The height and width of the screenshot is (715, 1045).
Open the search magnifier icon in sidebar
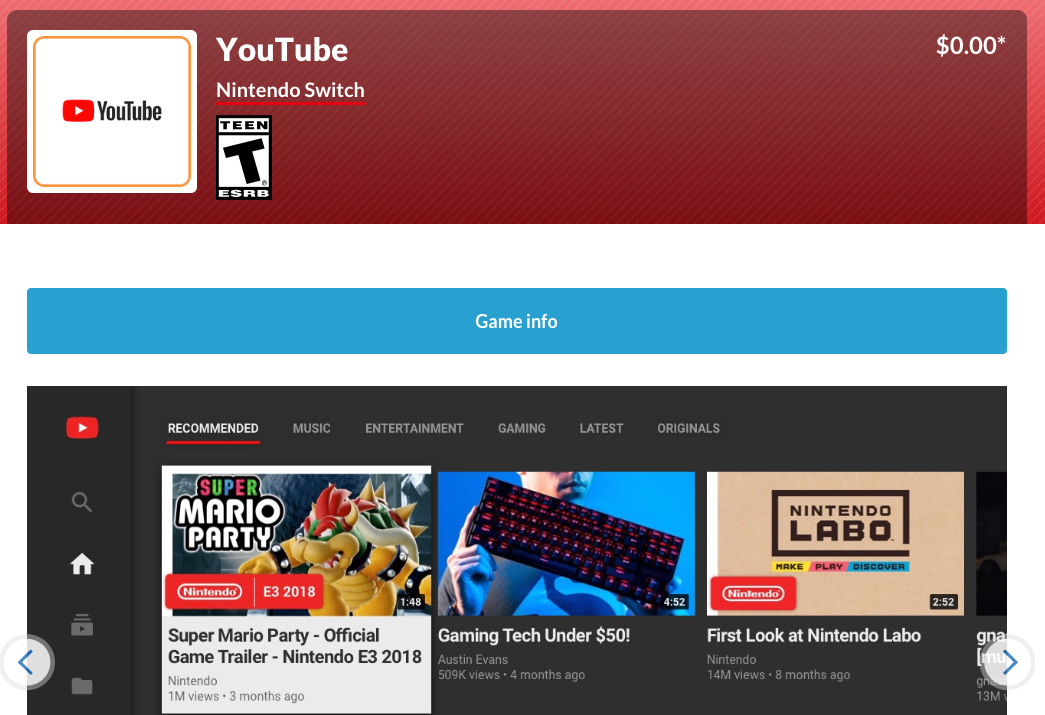[82, 502]
